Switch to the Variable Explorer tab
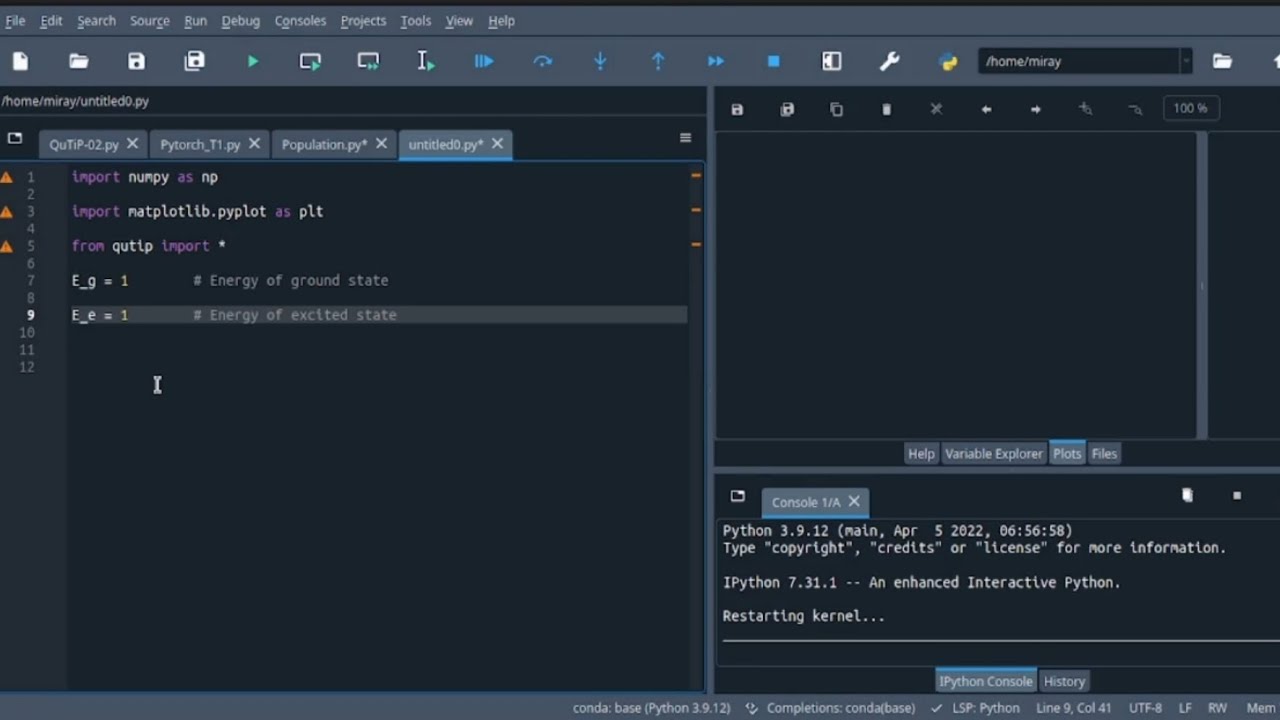 point(994,453)
